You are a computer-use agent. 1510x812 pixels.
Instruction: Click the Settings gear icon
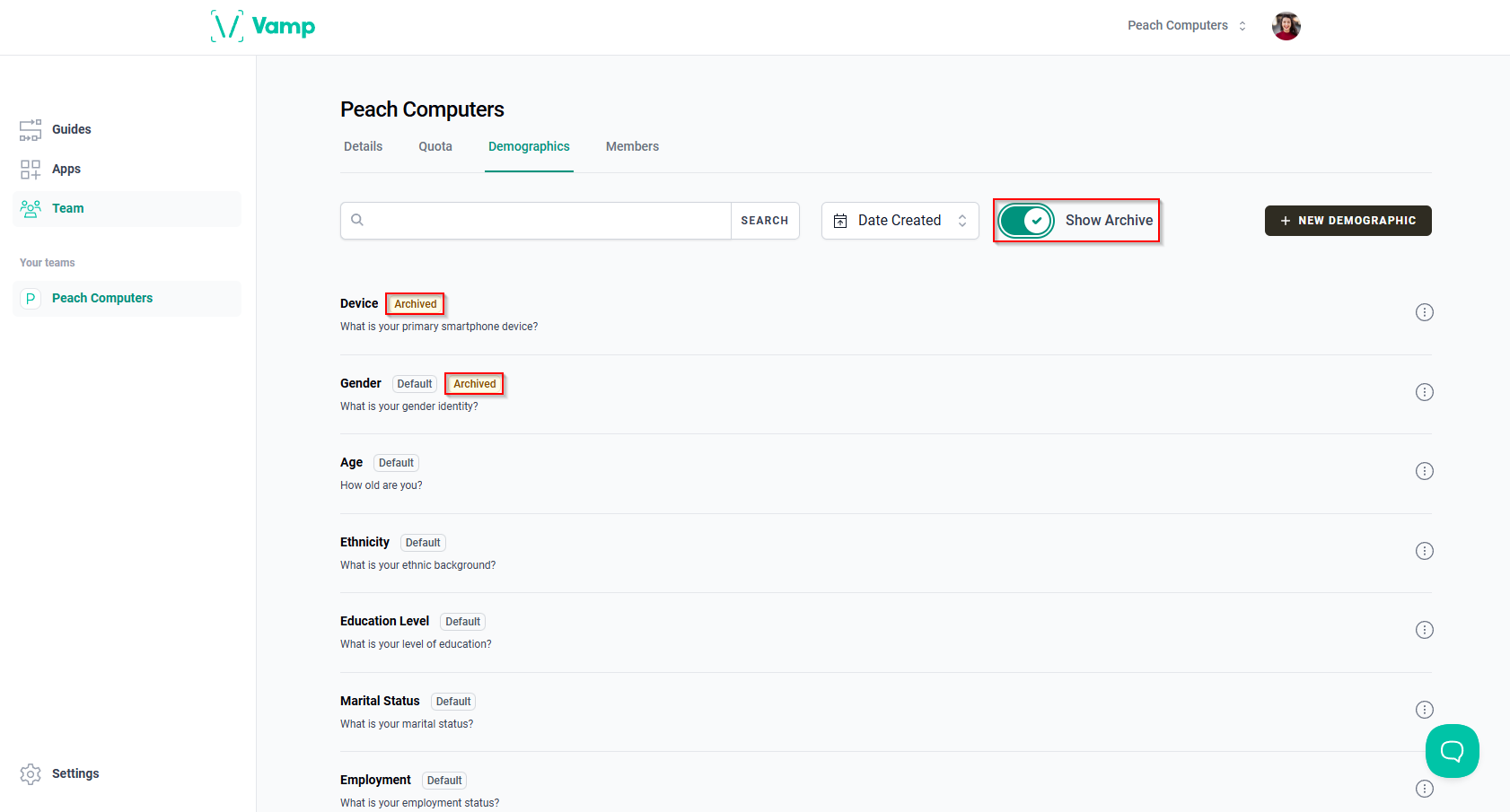[31, 774]
